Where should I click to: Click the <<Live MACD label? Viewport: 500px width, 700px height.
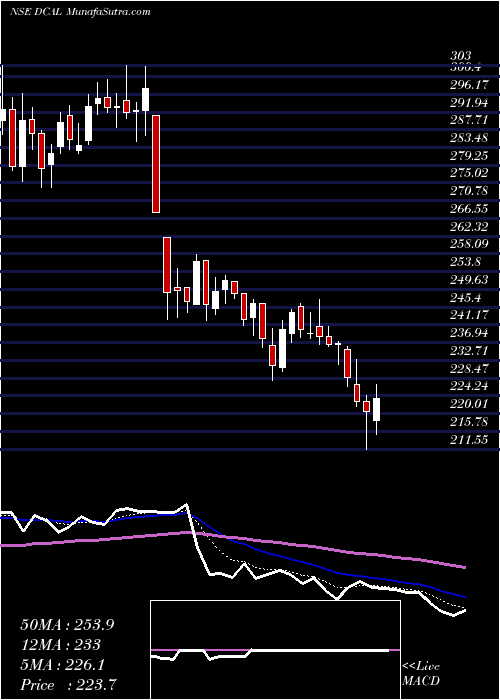tap(421, 674)
